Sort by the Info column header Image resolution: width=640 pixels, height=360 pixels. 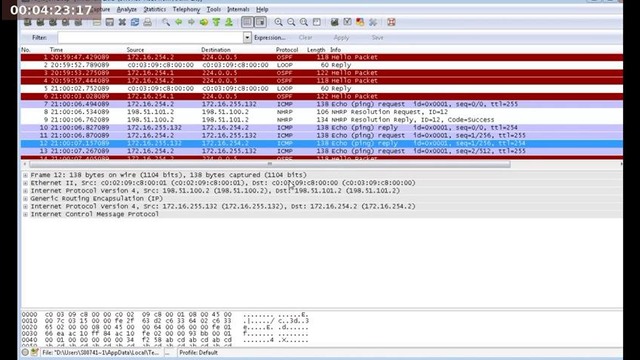(336, 50)
